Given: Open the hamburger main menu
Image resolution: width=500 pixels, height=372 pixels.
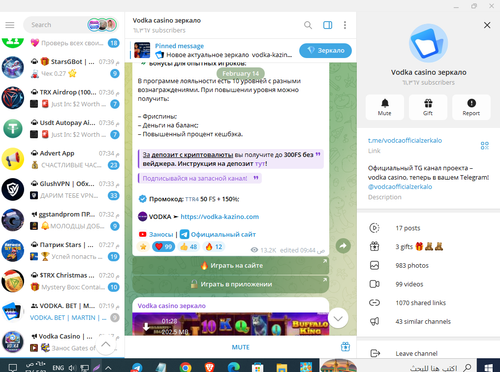Looking at the screenshot, I should (x=10, y=25).
